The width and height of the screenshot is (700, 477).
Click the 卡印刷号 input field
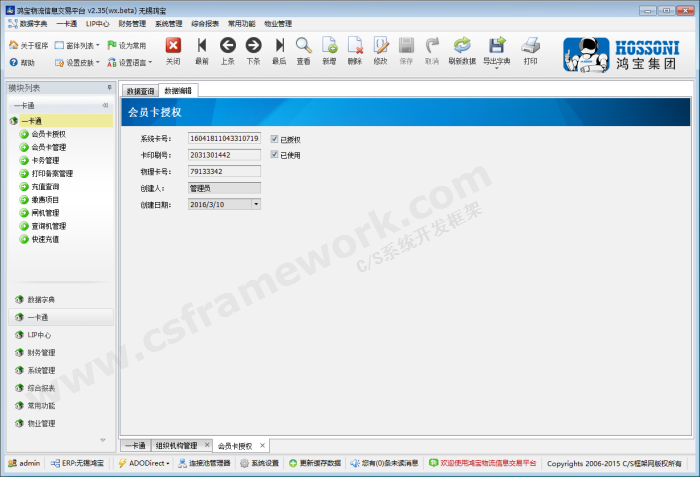pyautogui.click(x=224, y=155)
